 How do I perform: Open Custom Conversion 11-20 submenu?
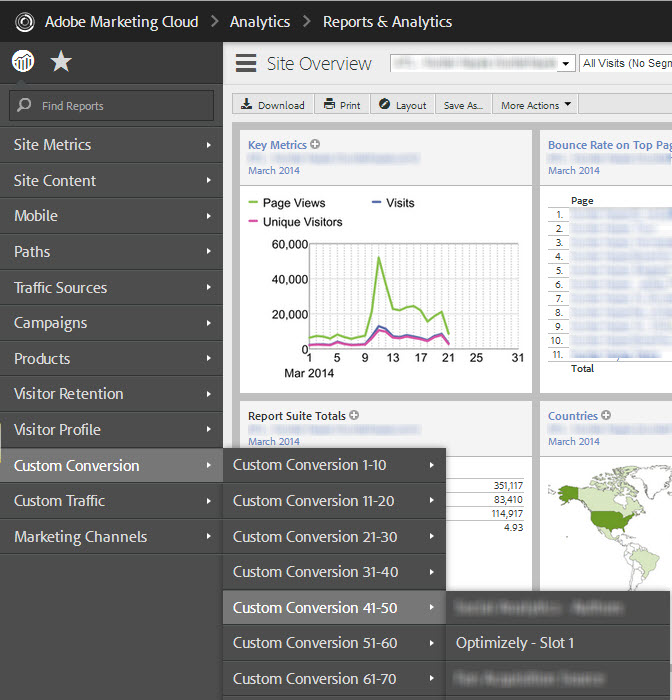click(x=334, y=501)
